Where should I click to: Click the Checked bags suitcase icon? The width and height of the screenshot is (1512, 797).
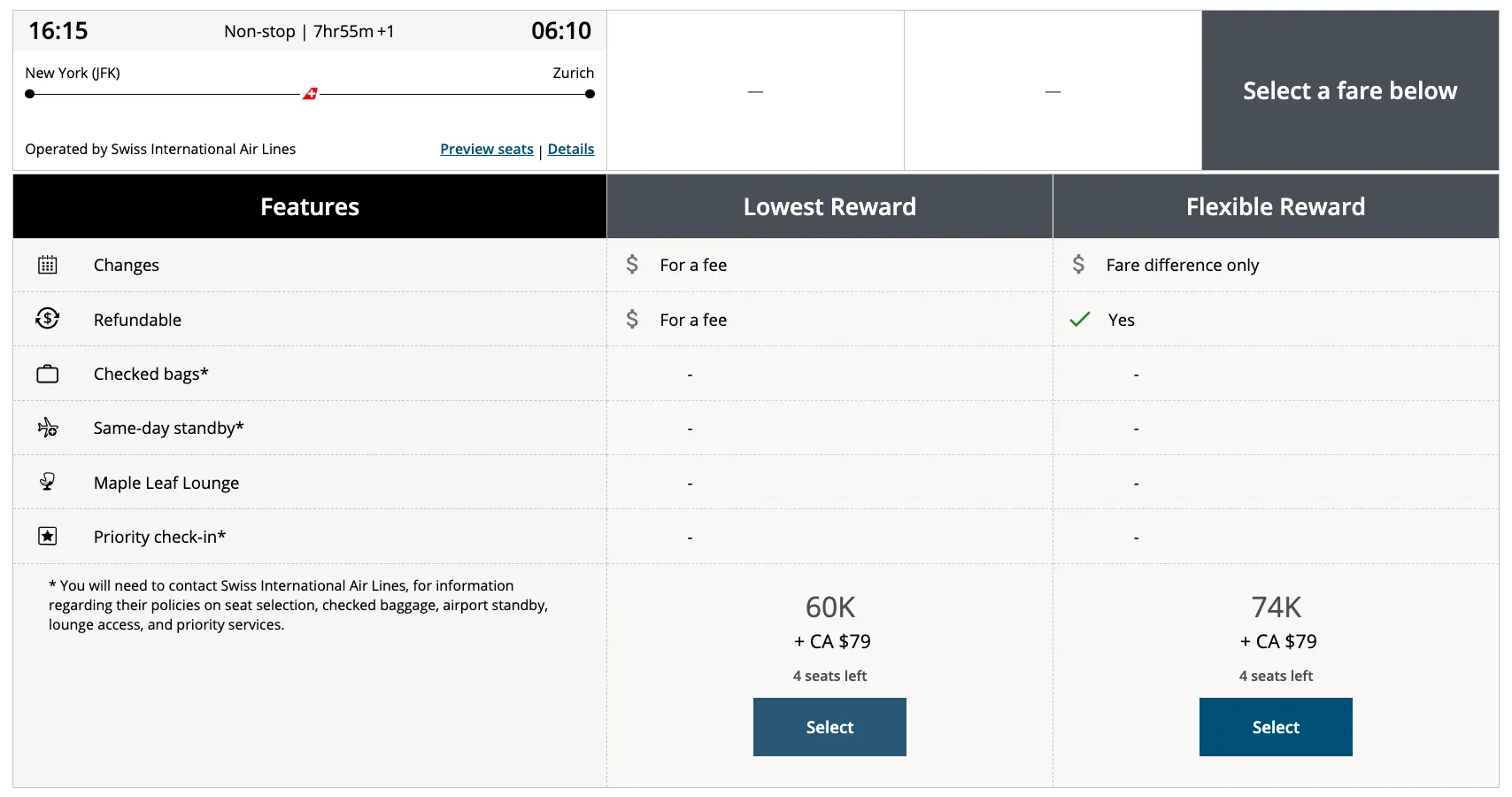pyautogui.click(x=48, y=374)
